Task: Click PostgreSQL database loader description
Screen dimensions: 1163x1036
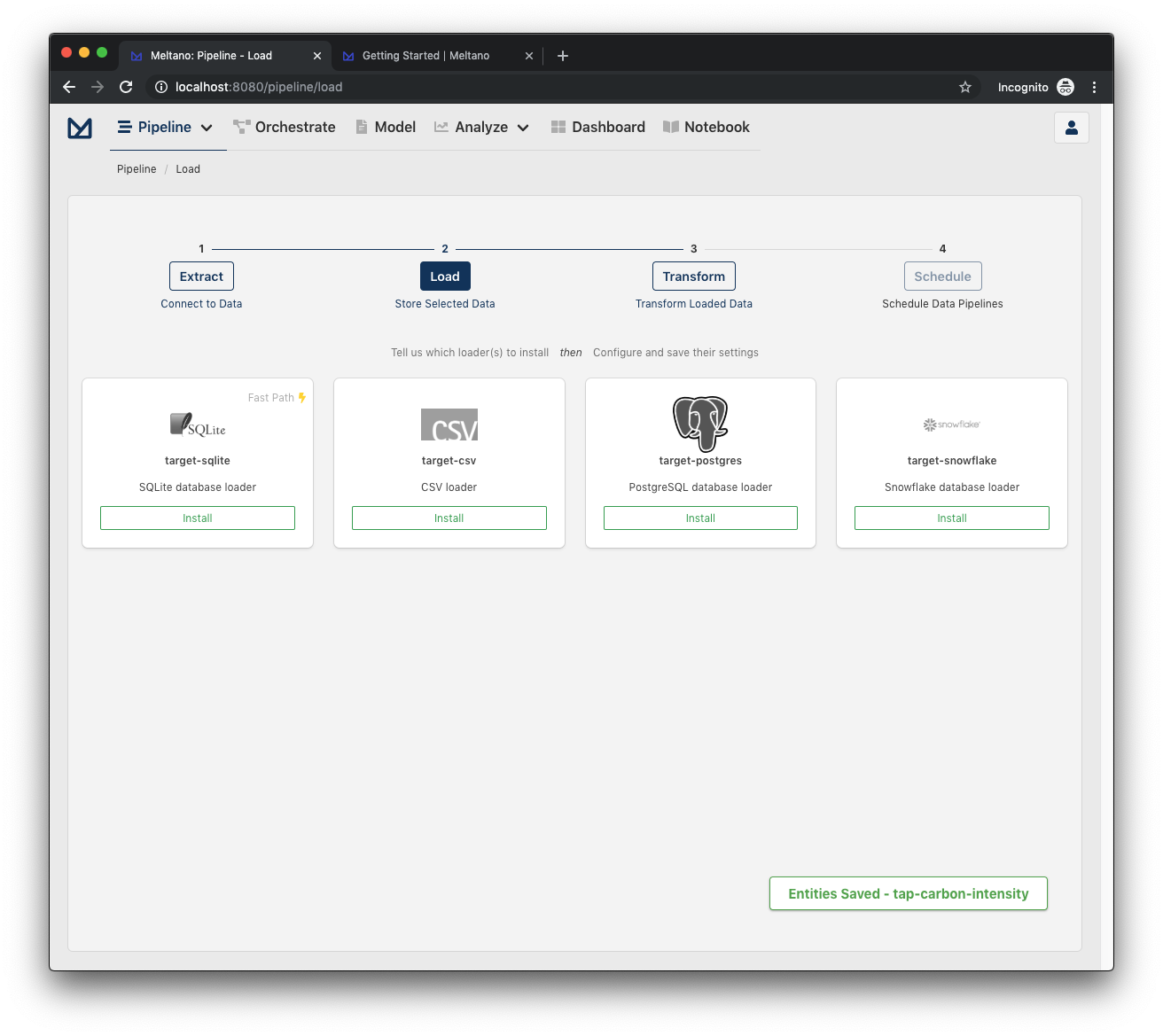Action: coord(700,487)
